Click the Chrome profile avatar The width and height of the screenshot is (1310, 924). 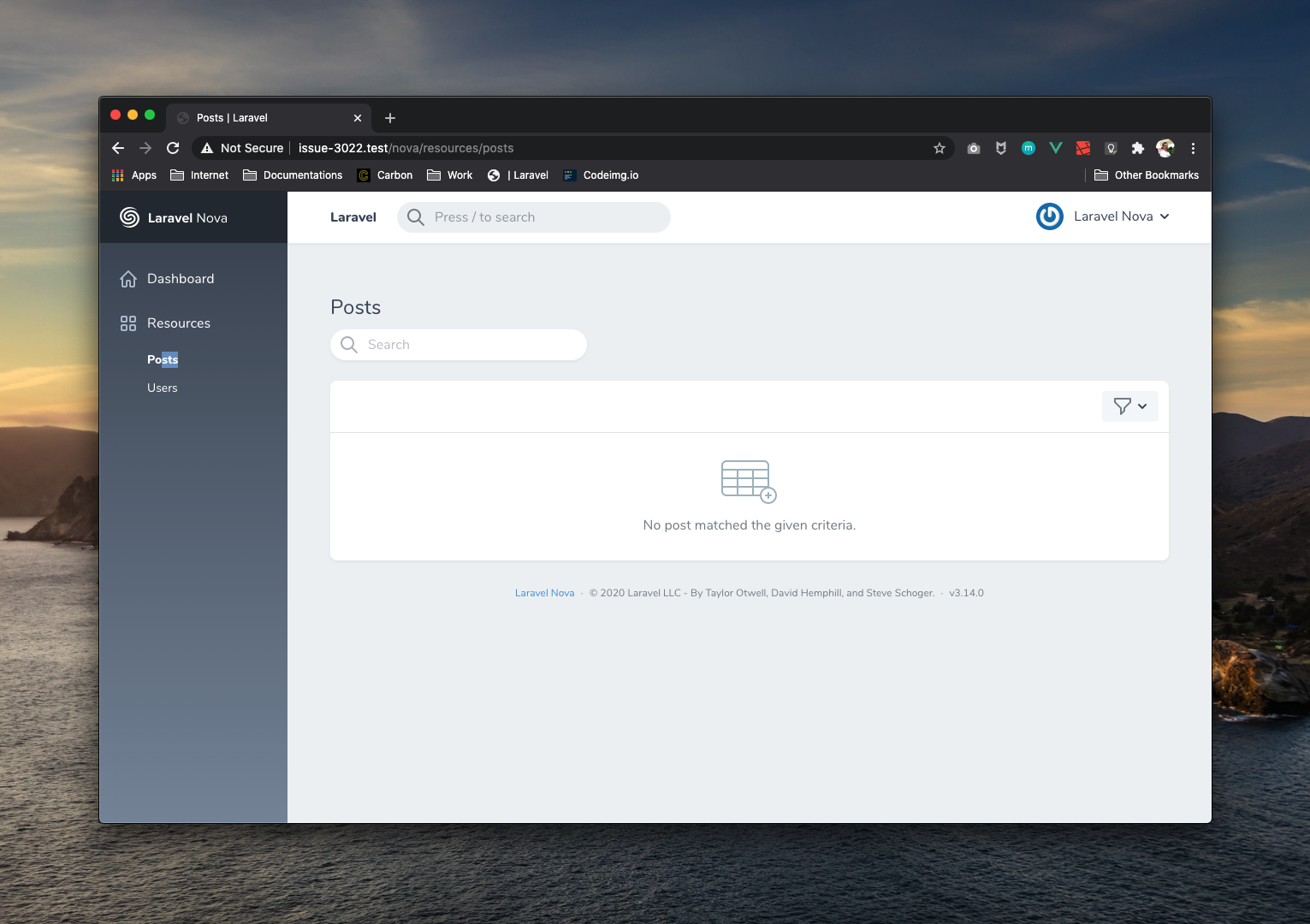1165,148
